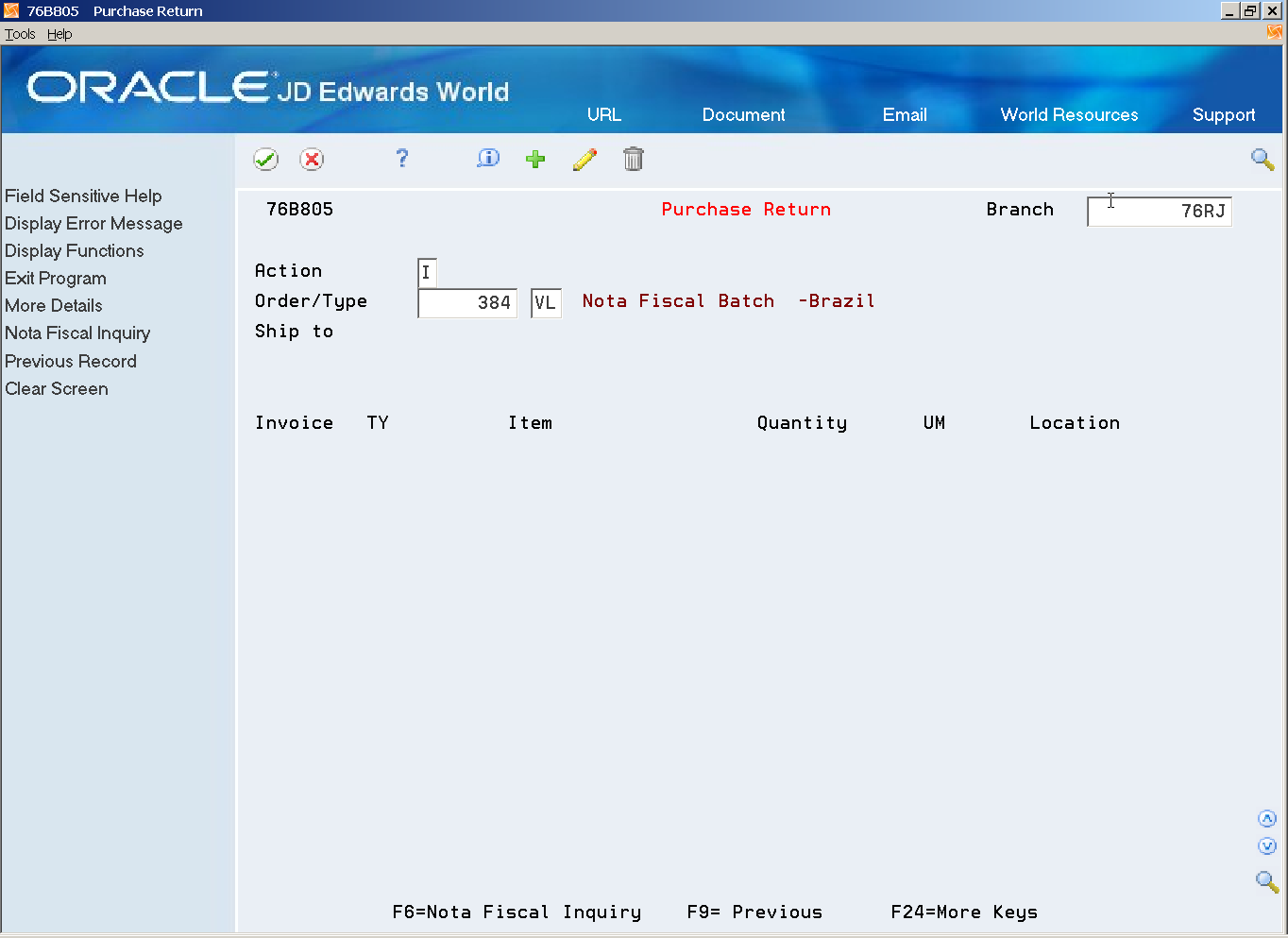Open Nota Fiscal Inquiry from sidebar
The image size is (1288, 938).
point(77,333)
